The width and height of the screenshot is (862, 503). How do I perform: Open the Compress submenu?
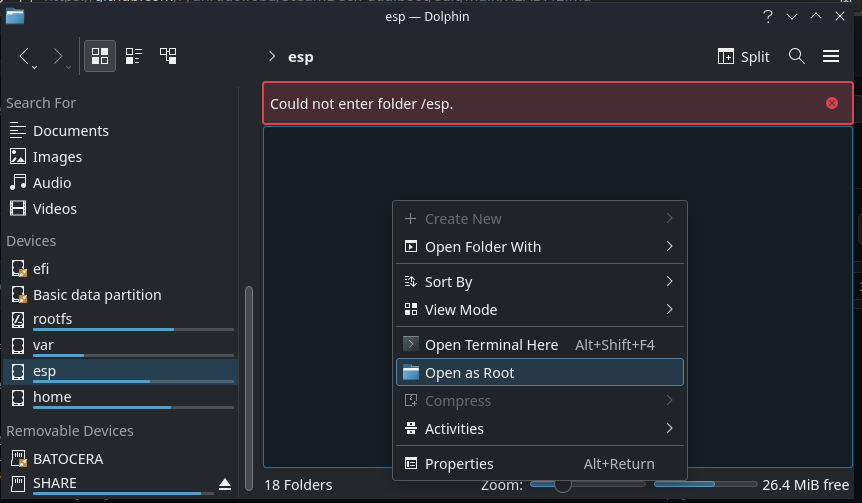coord(539,401)
